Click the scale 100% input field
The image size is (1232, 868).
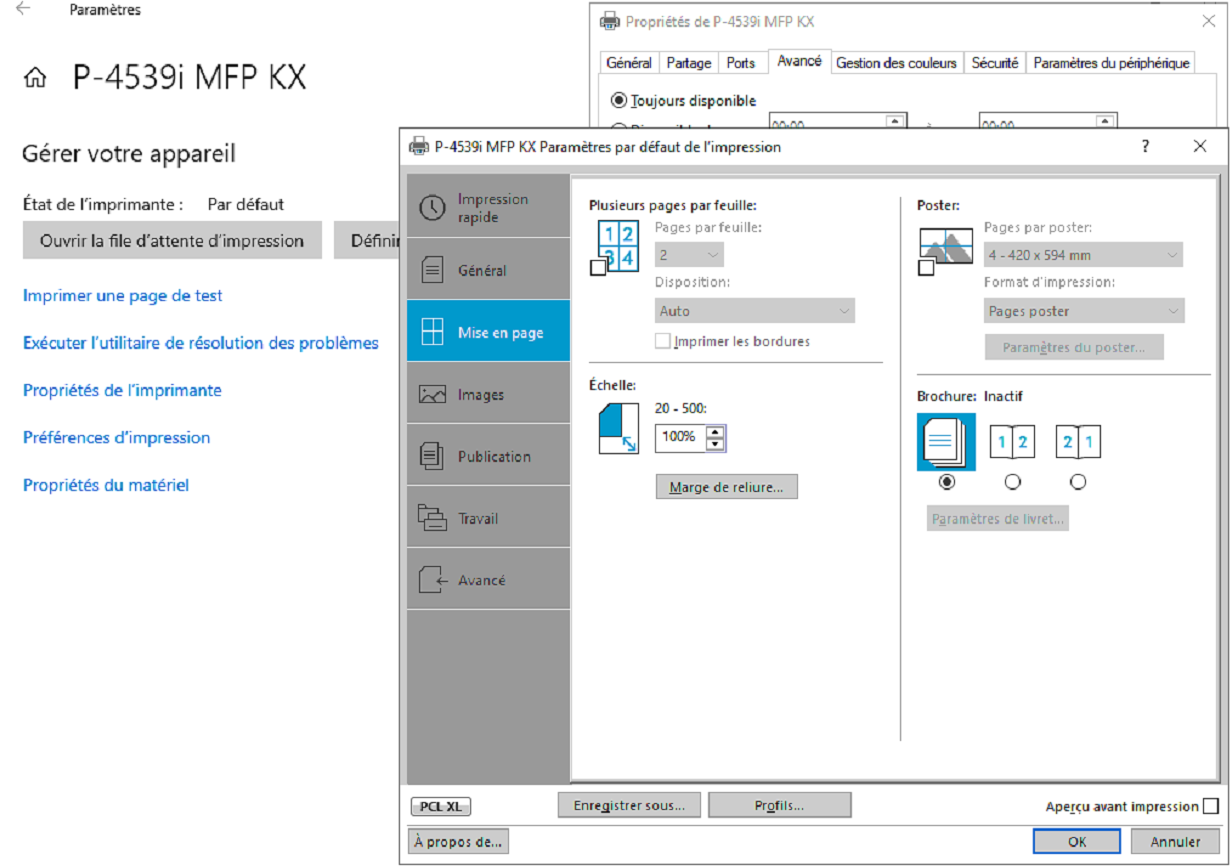(682, 438)
